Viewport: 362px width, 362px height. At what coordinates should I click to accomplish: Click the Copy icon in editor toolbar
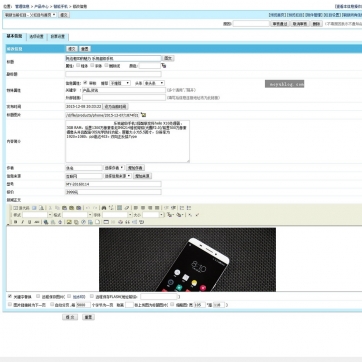click(57, 208)
